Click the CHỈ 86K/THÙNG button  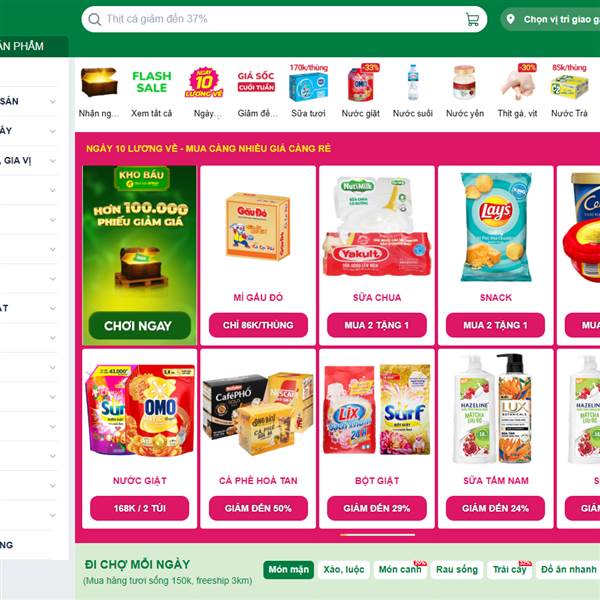[258, 325]
